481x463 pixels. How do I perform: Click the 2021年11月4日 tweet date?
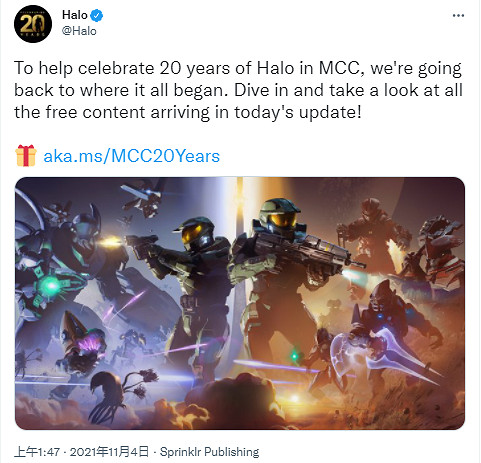(109, 452)
